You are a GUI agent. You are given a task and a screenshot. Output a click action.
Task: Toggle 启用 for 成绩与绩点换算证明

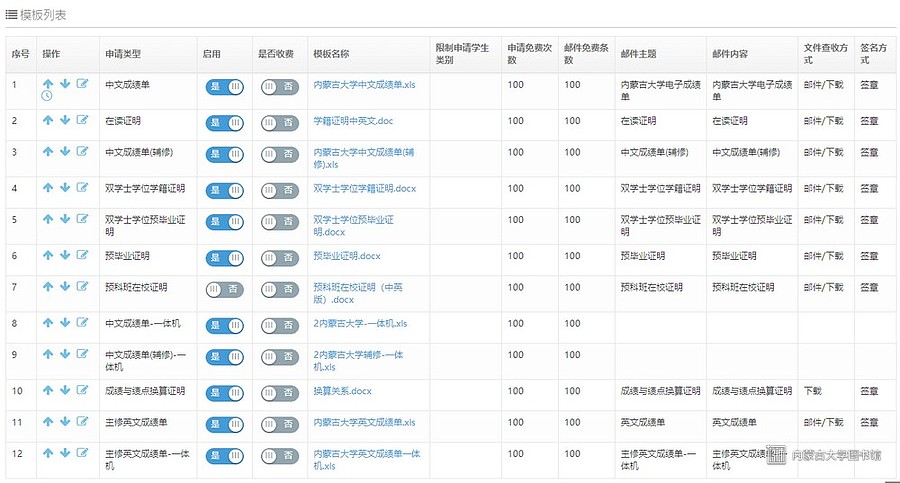[224, 393]
